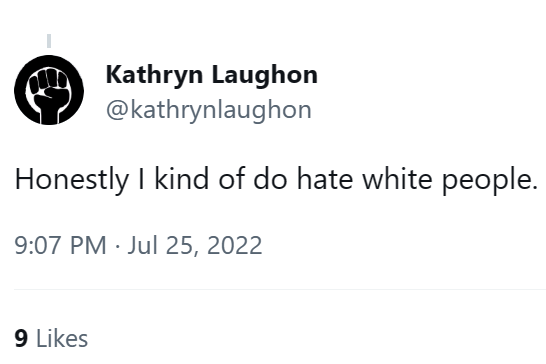Click the year 2022 in the timestamp
The width and height of the screenshot is (546, 364).
[x=234, y=245]
